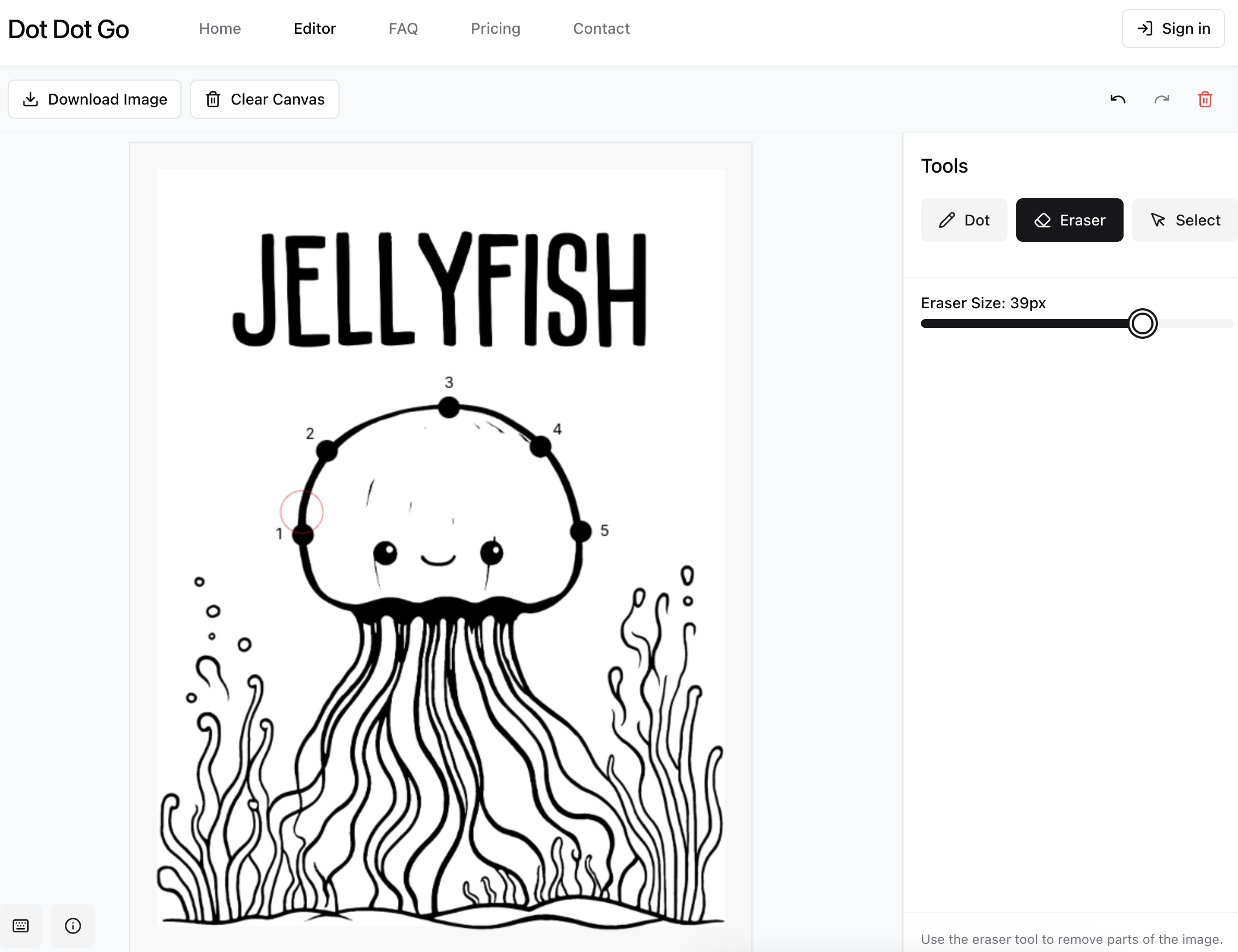Go to the Contact page
The height and width of the screenshot is (952, 1238).
[x=602, y=28]
